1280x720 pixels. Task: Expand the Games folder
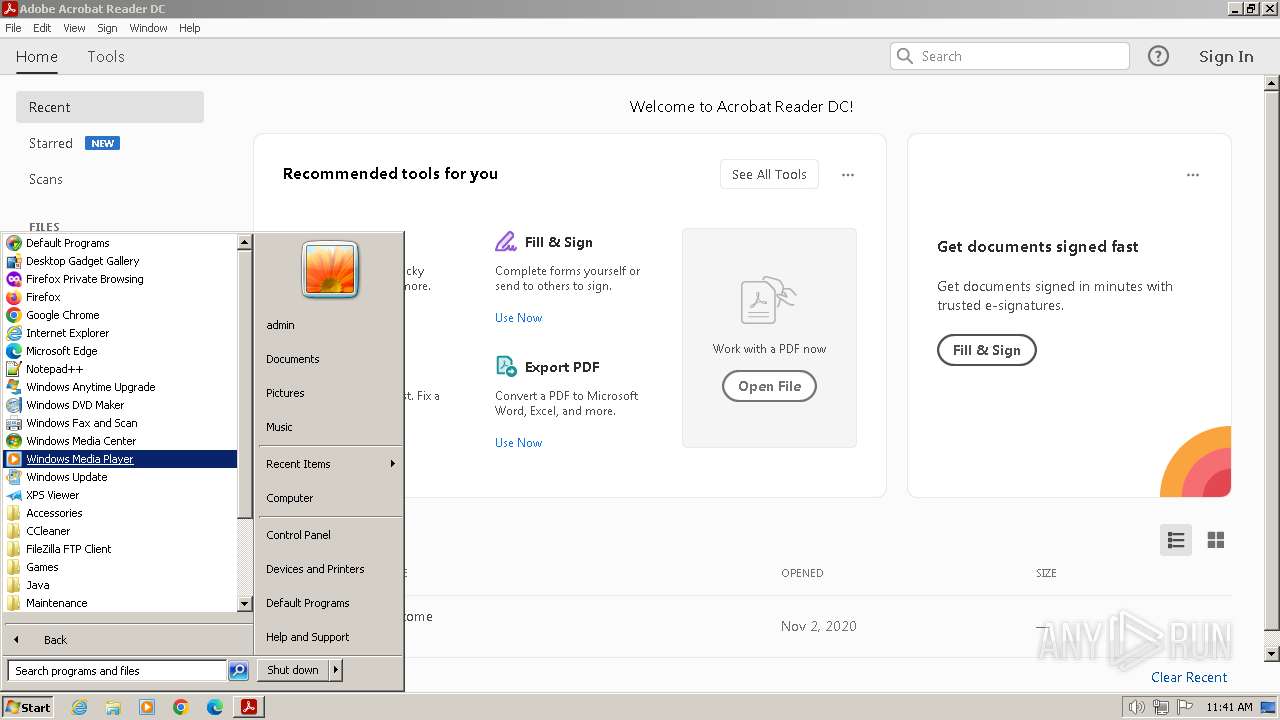pyautogui.click(x=120, y=567)
